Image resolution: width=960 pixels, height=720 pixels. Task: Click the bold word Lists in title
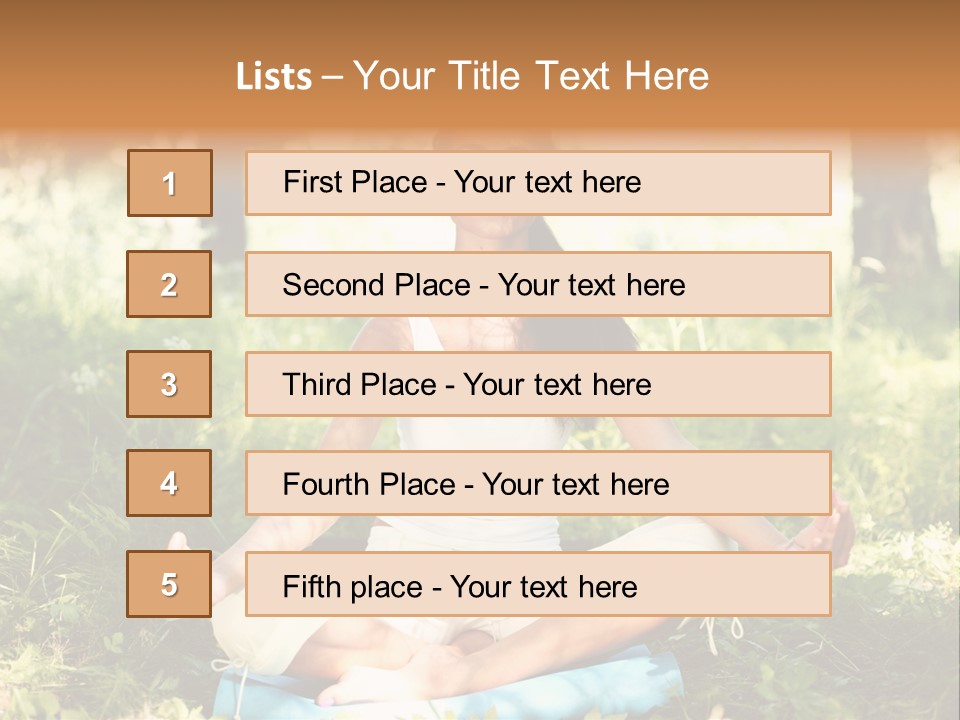[x=274, y=77]
